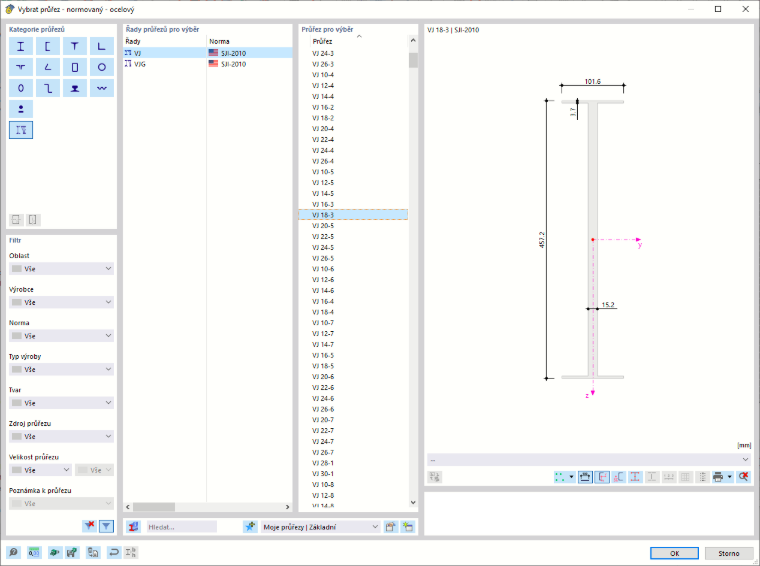
Task: Select cross-section VJ 18-4
Action: pyautogui.click(x=353, y=312)
